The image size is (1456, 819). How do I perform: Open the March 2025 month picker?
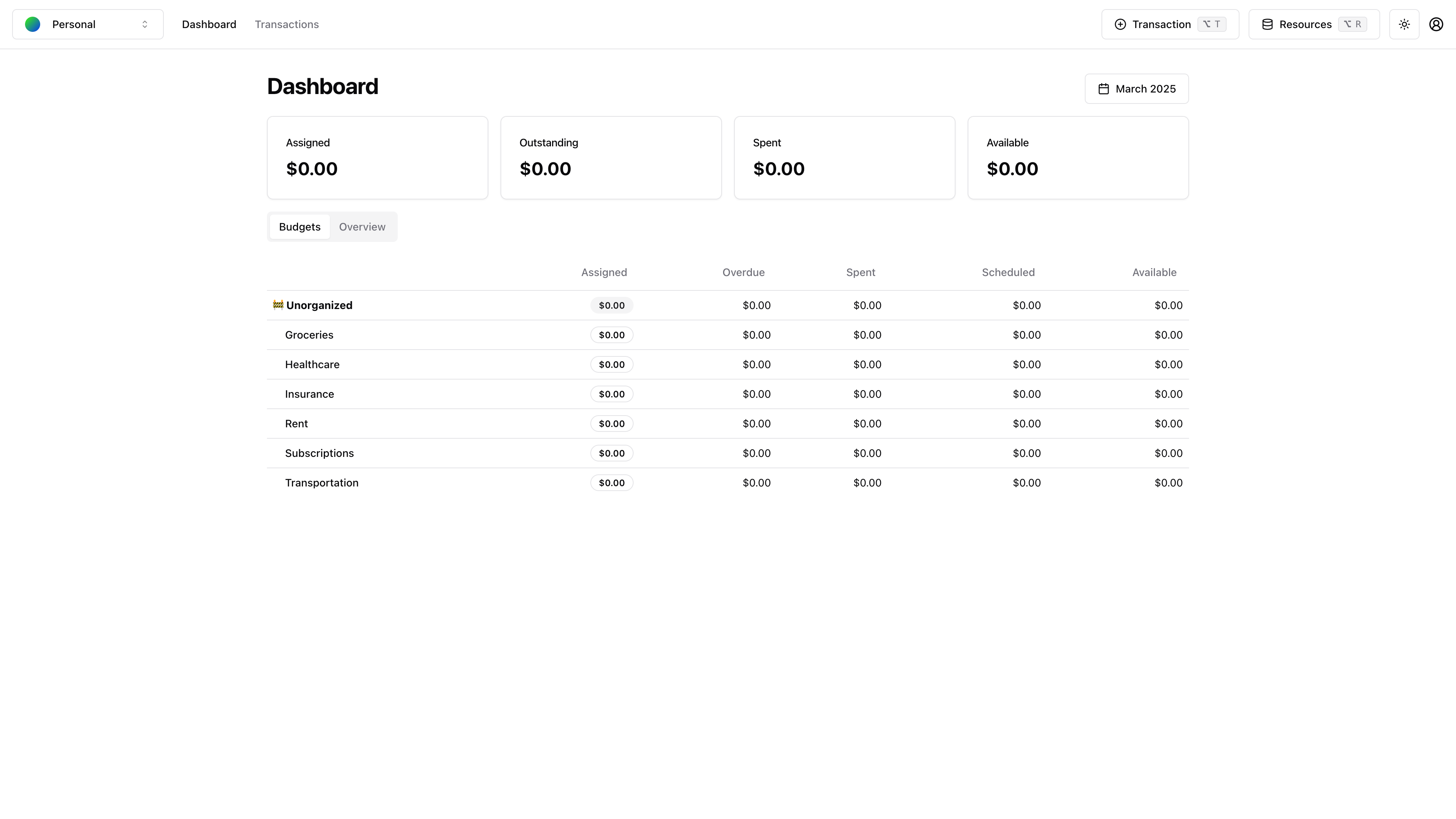coord(1137,89)
